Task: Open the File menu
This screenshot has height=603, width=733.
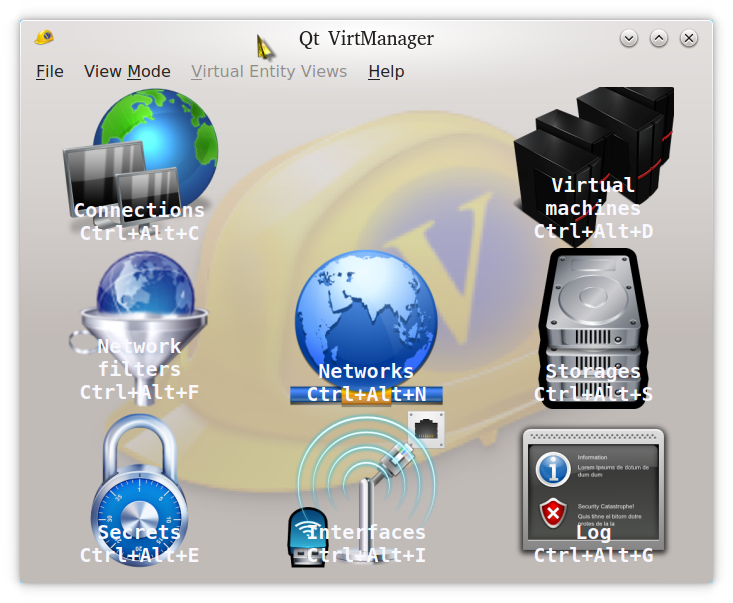Action: click(x=50, y=72)
